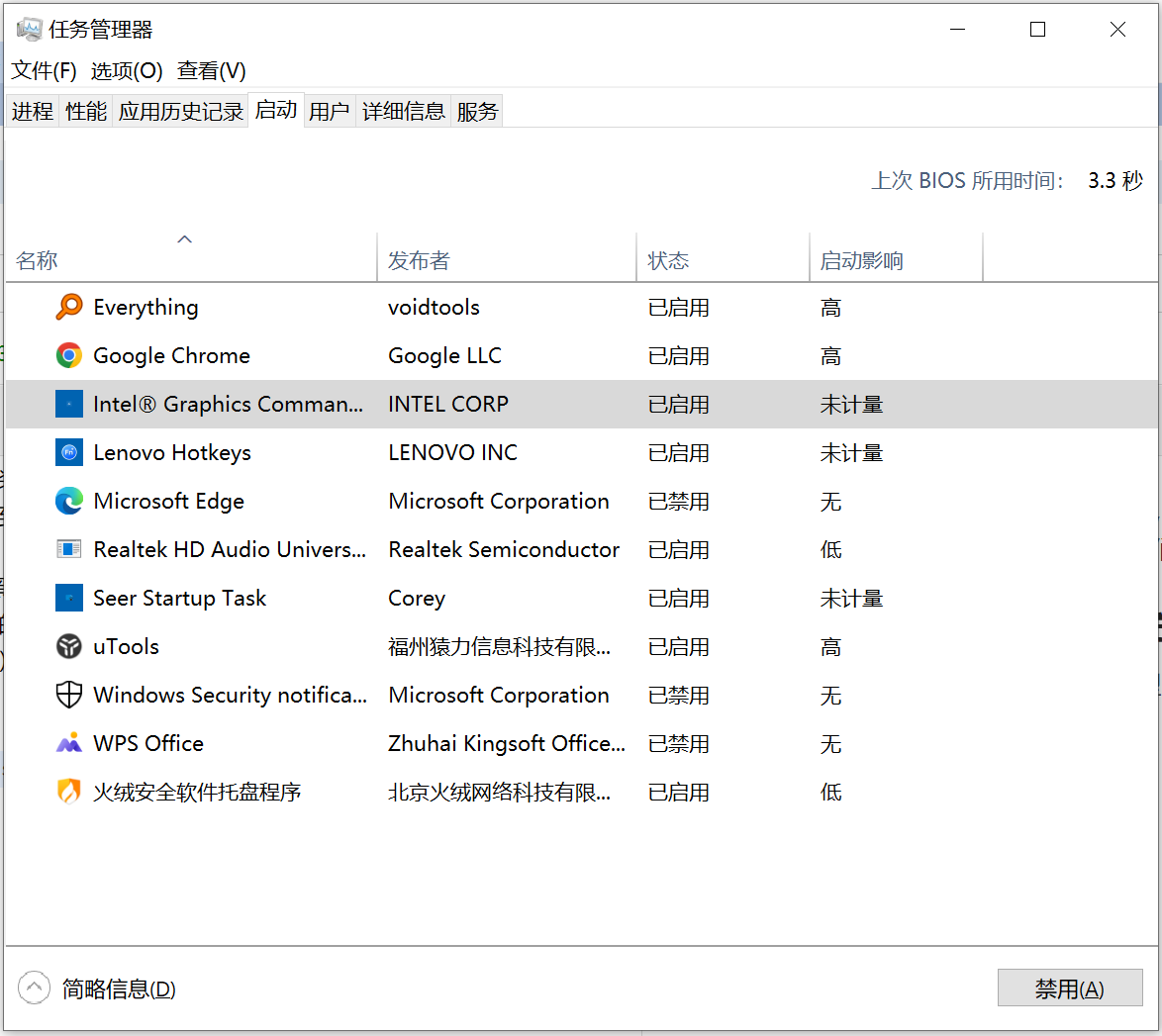The height and width of the screenshot is (1036, 1162).
Task: Switch to the 用户 tab
Action: click(329, 111)
